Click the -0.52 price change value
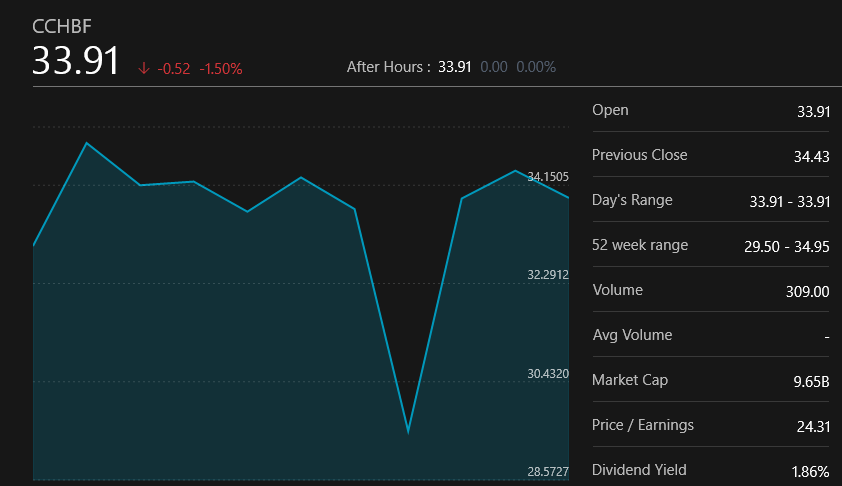 click(x=174, y=69)
